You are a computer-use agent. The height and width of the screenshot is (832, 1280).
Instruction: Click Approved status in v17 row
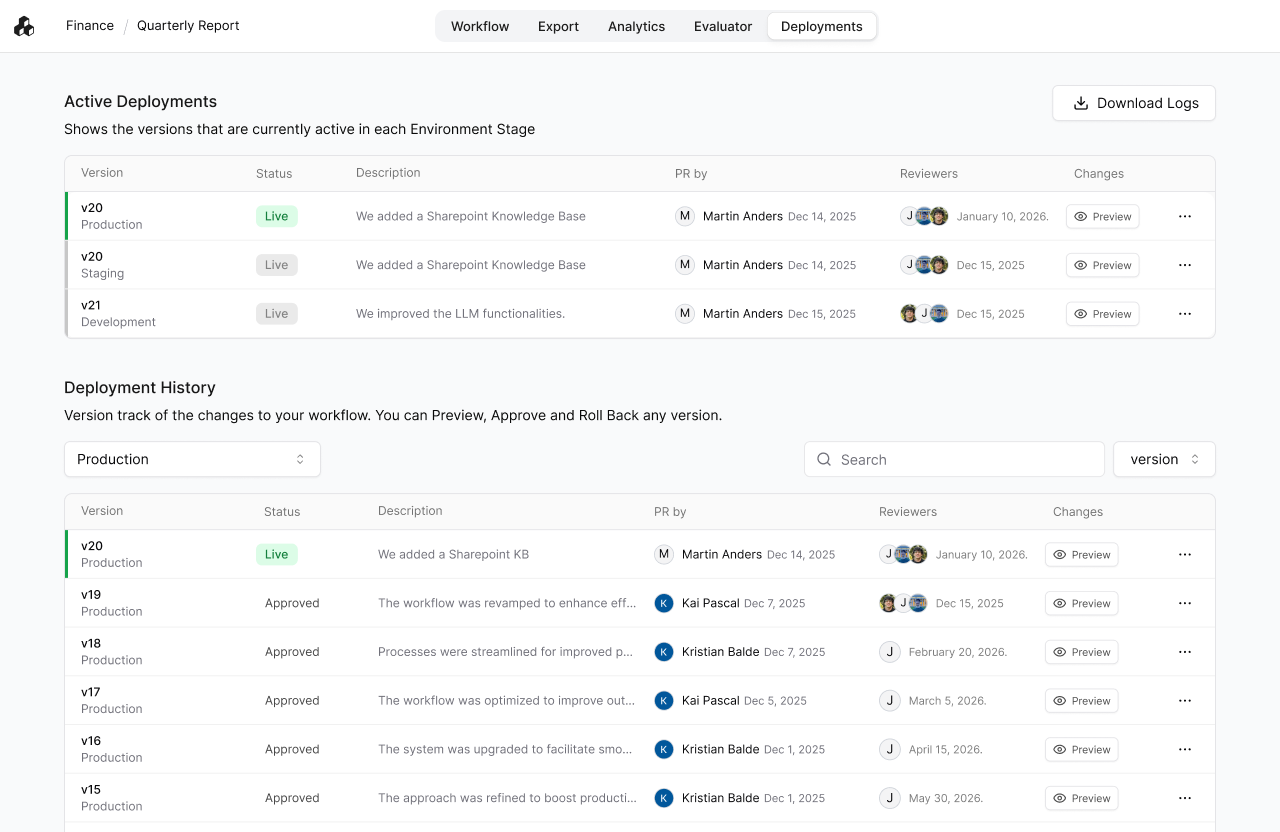[x=292, y=701]
